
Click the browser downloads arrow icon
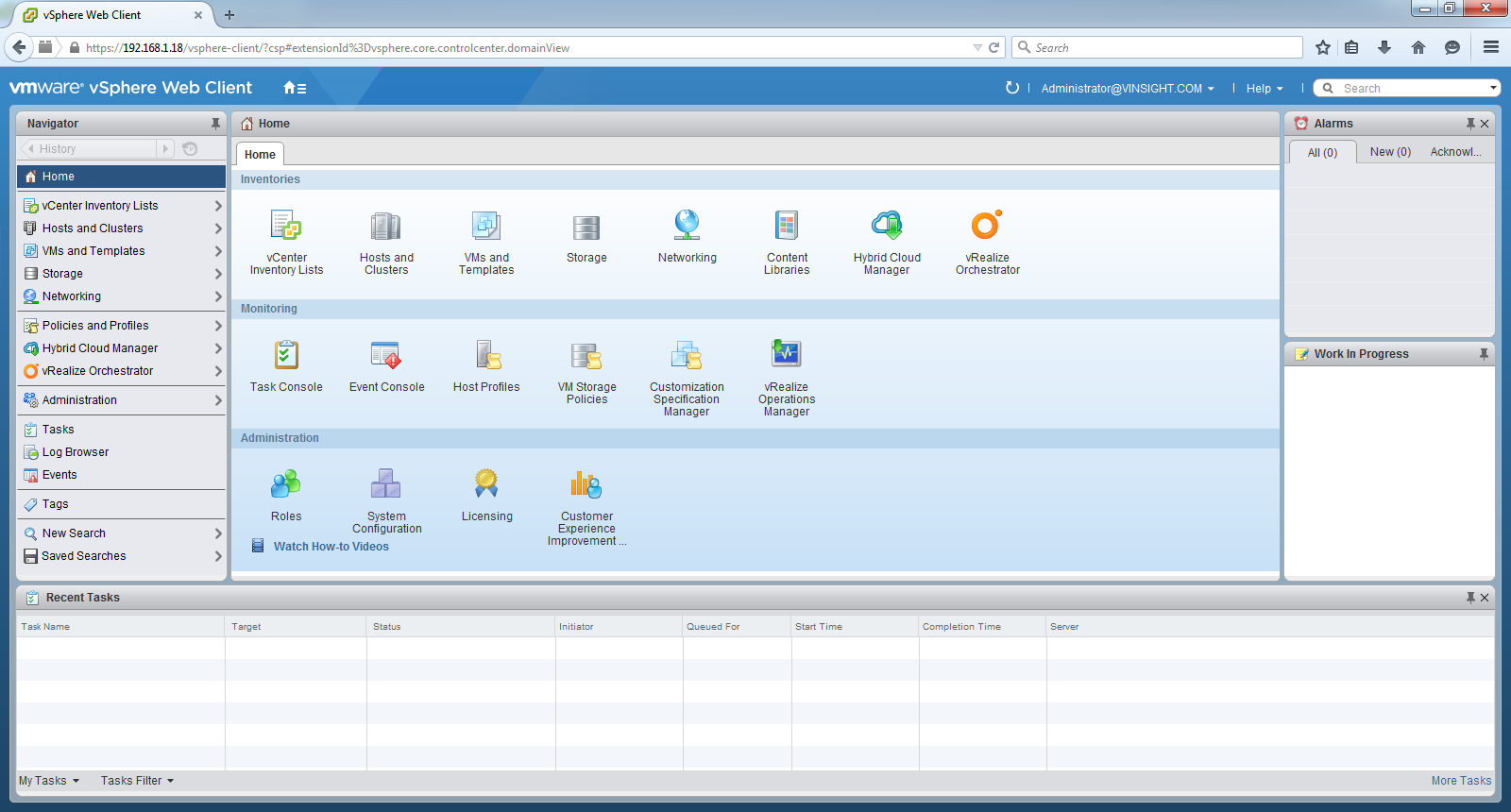tap(1384, 48)
